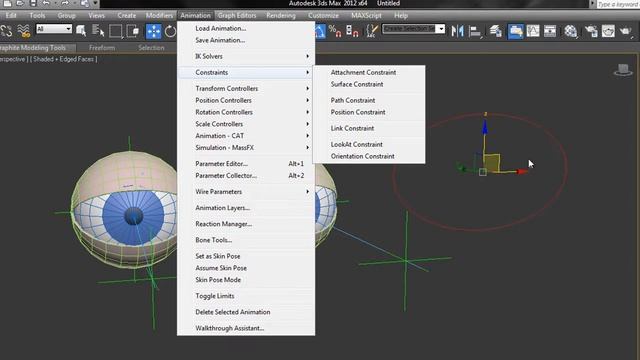Viewport: 640px width, 360px height.
Task: Choose the Rectangular Selection Region icon
Action: point(116,31)
